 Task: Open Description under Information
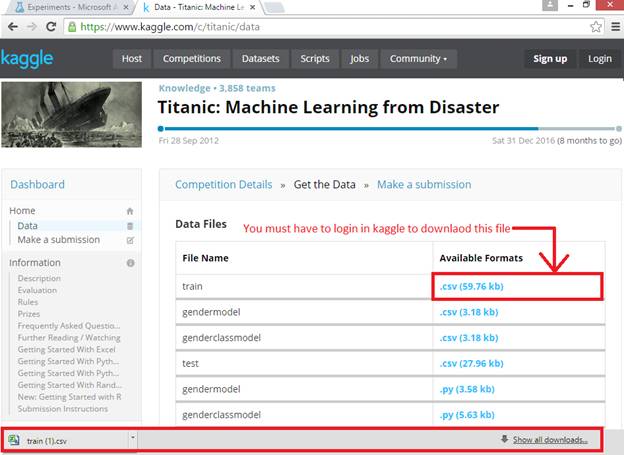(x=39, y=278)
